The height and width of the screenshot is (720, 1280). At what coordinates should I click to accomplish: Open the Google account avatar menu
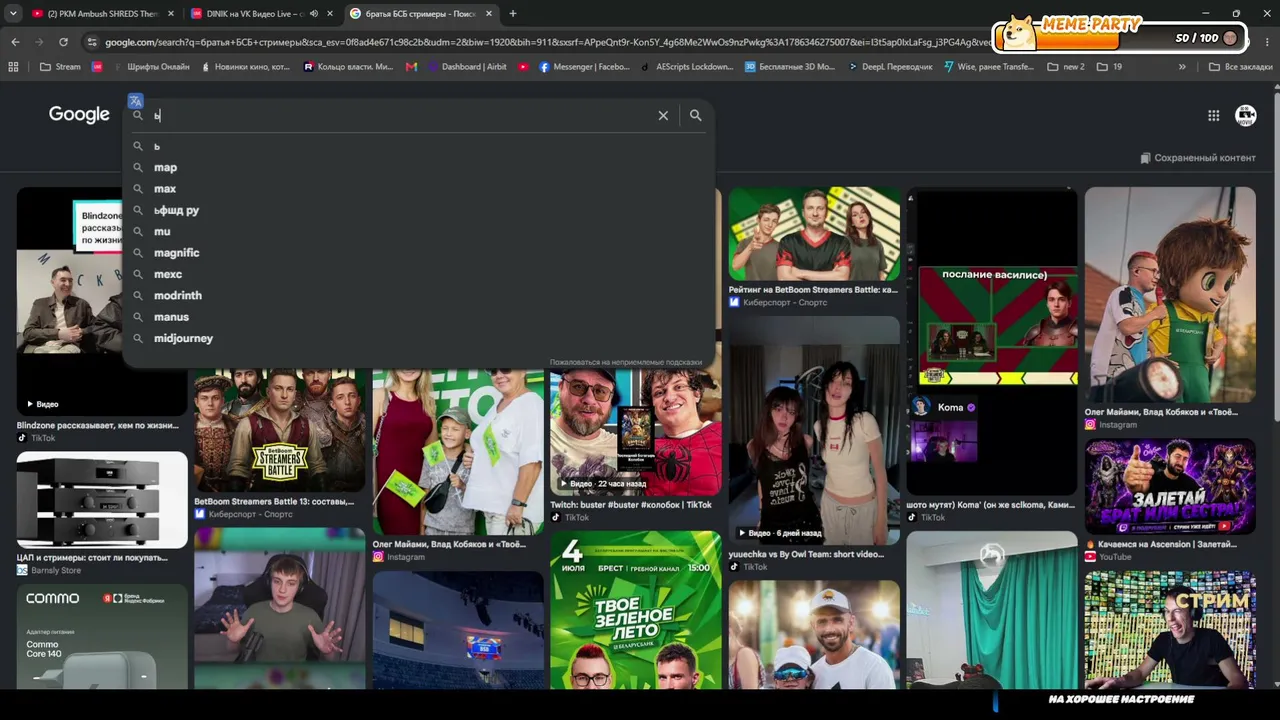click(x=1246, y=115)
